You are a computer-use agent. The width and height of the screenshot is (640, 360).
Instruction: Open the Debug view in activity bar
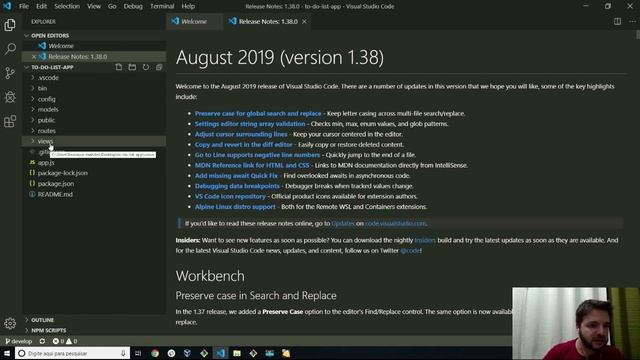point(10,97)
